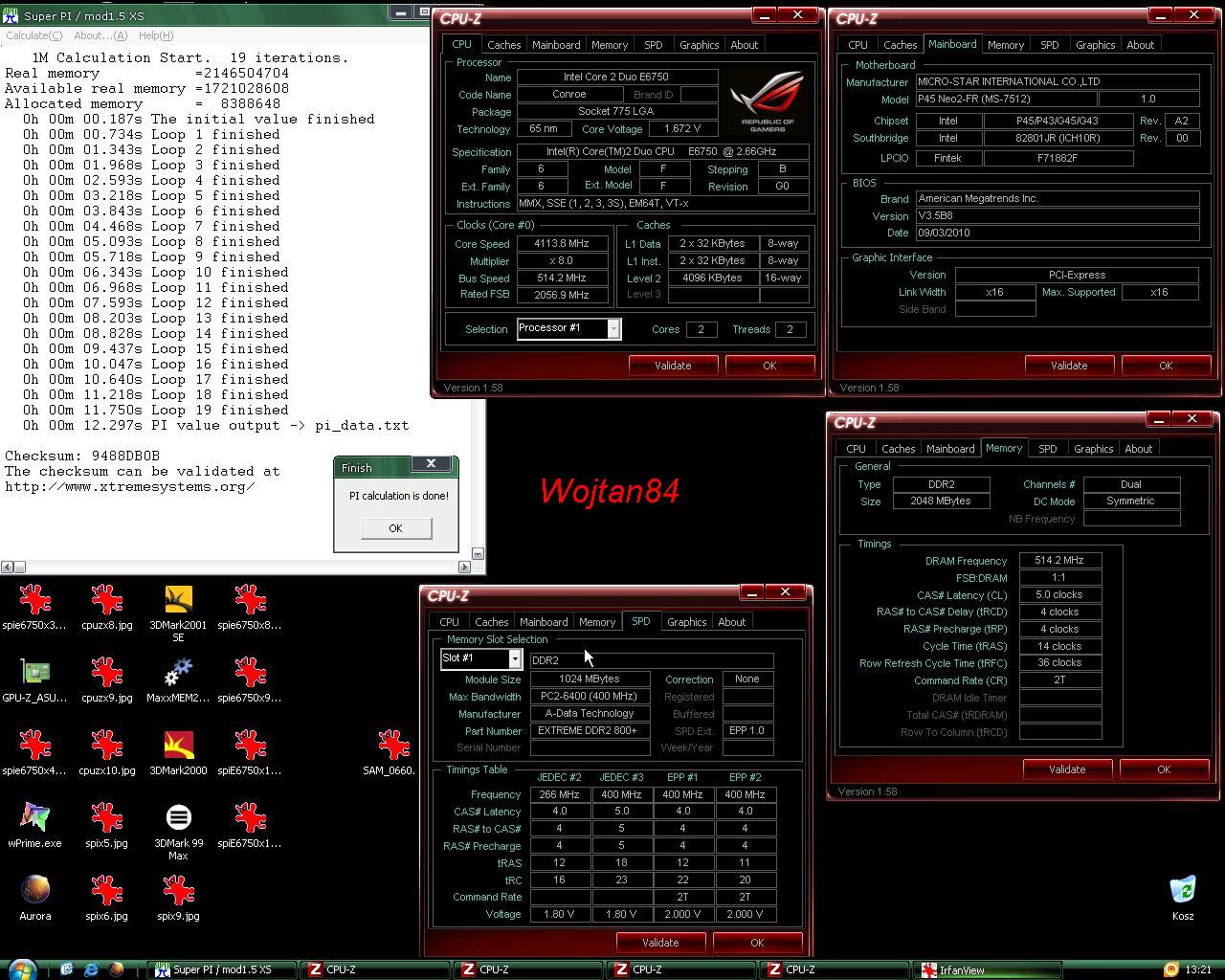1225x980 pixels.
Task: Open the spix6.jpg desktop icon
Action: pyautogui.click(x=106, y=899)
